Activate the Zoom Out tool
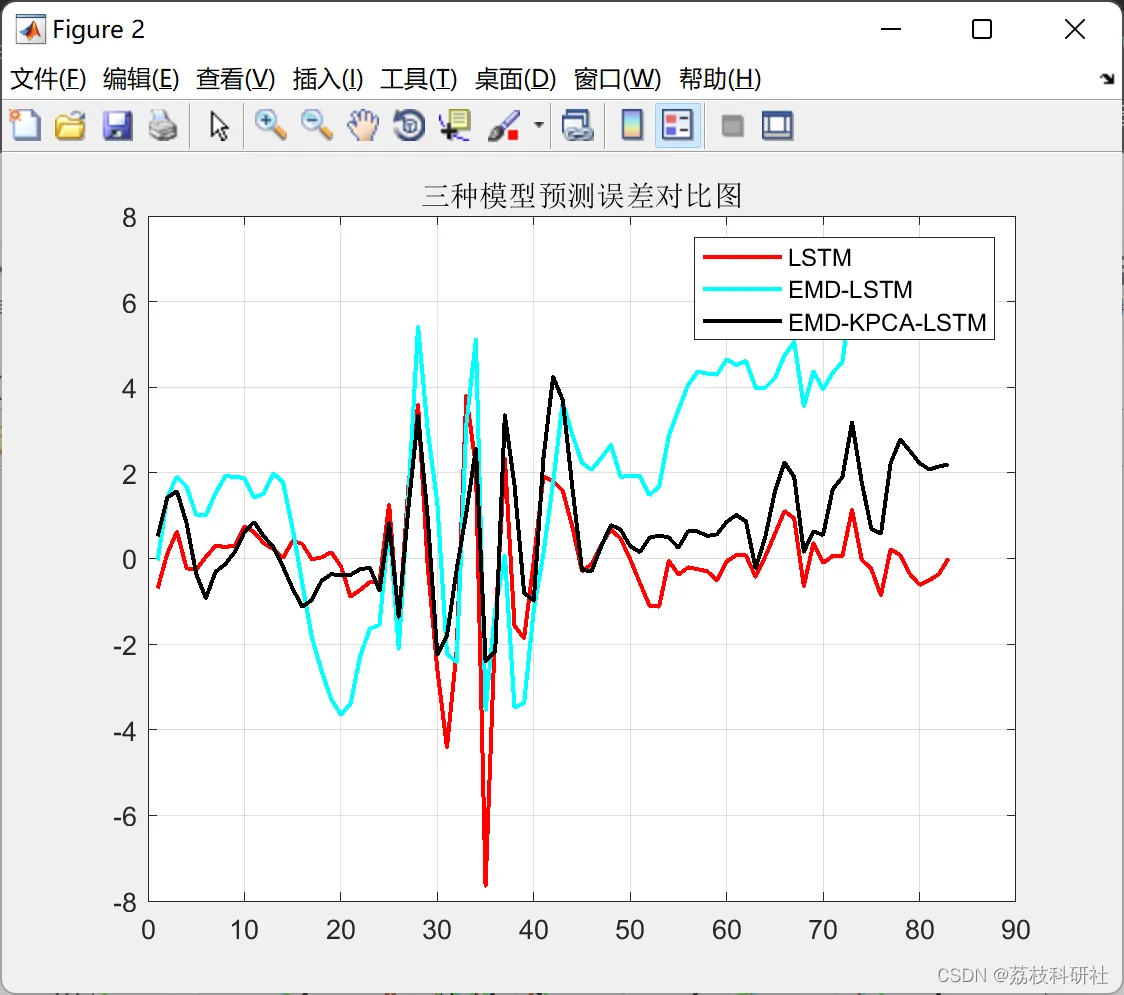 pos(316,125)
